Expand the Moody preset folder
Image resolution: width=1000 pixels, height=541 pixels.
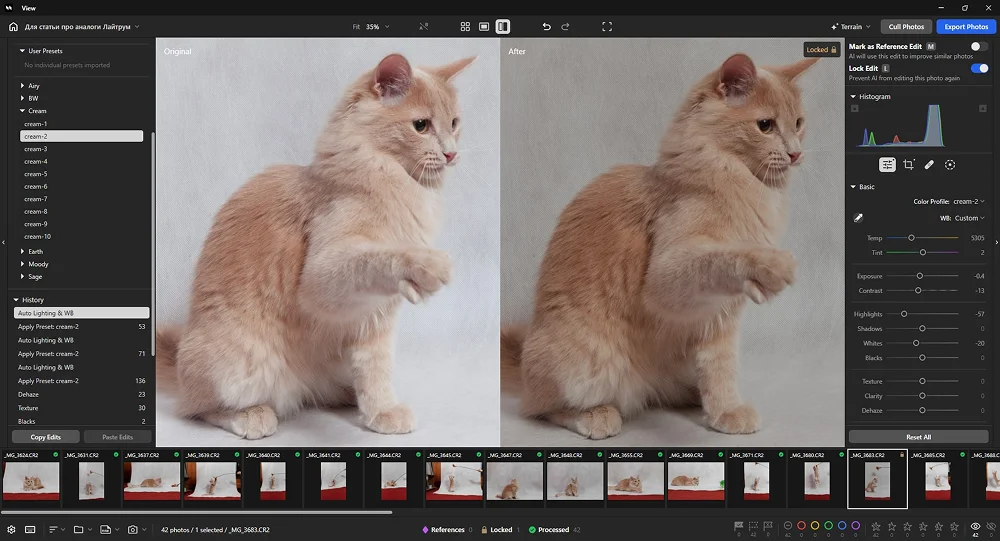38,264
